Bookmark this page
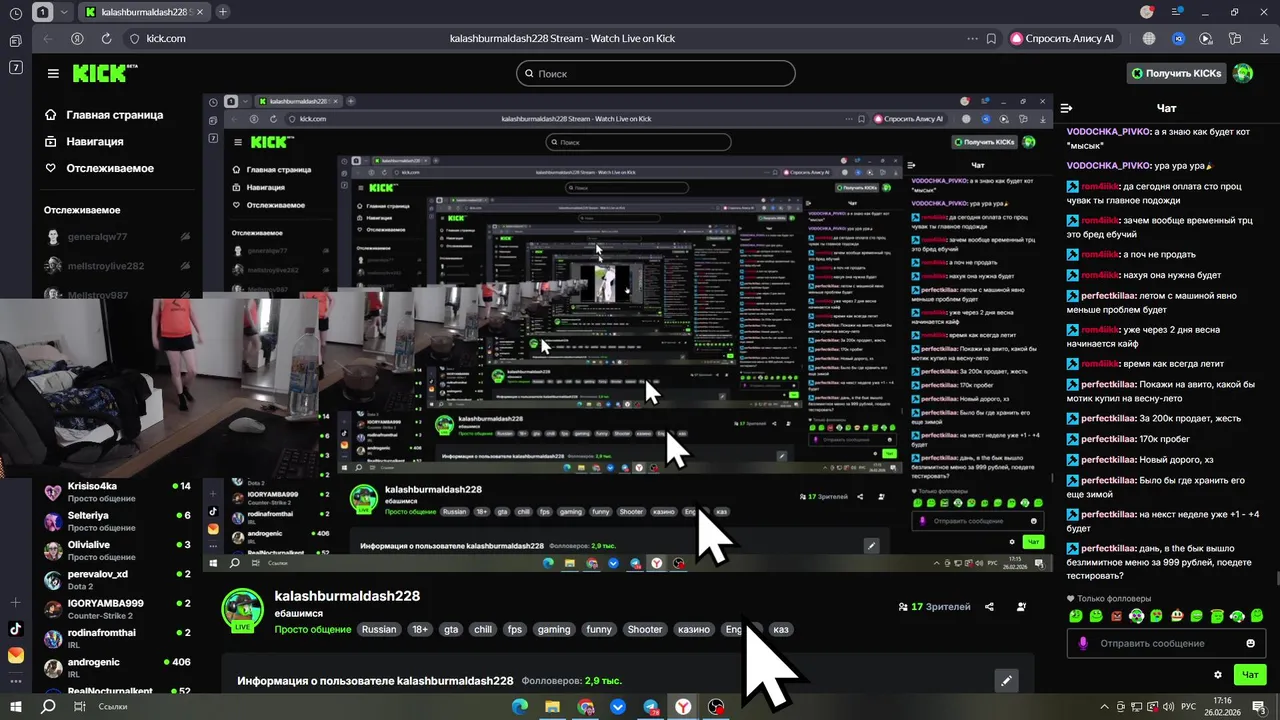The width and height of the screenshot is (1280, 720). pos(991,39)
